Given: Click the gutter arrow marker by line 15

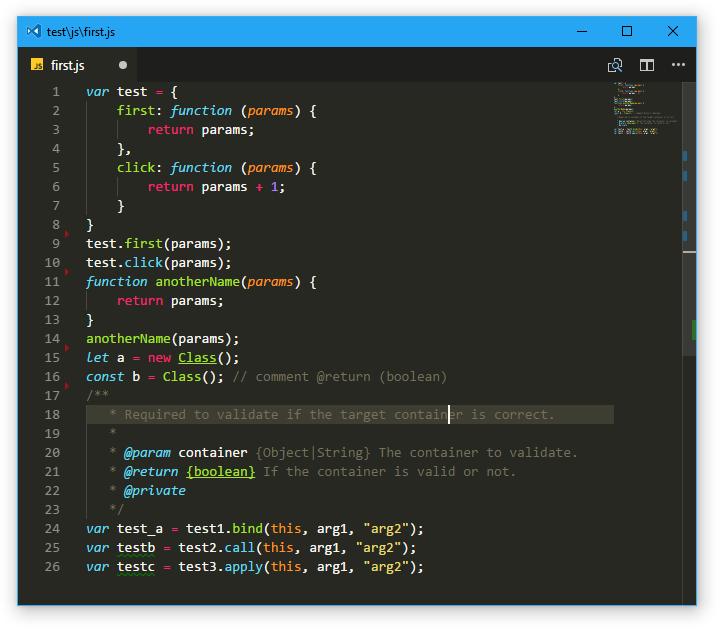Looking at the screenshot, I should (x=67, y=348).
